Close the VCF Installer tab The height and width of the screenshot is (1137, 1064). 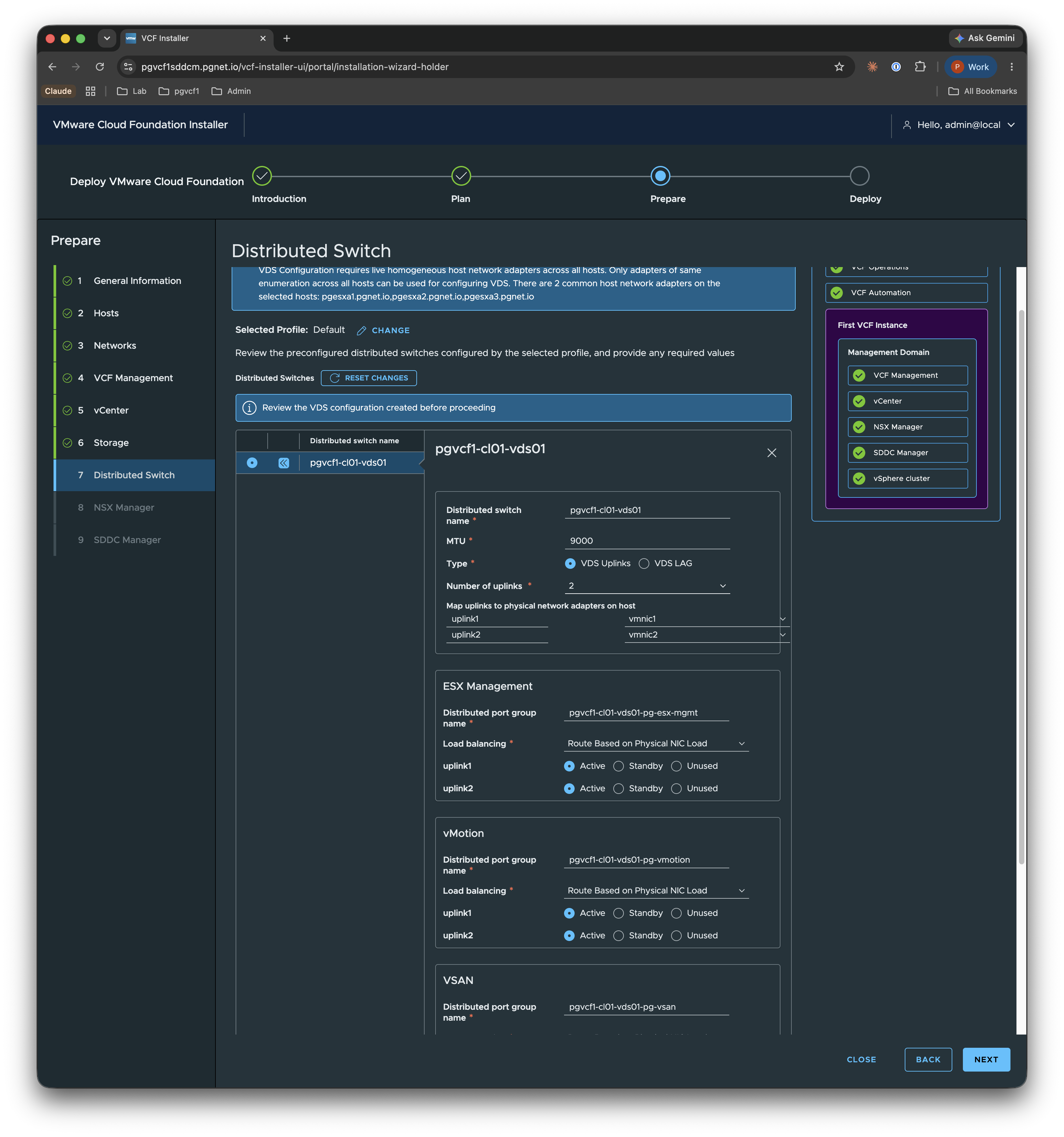click(x=262, y=38)
